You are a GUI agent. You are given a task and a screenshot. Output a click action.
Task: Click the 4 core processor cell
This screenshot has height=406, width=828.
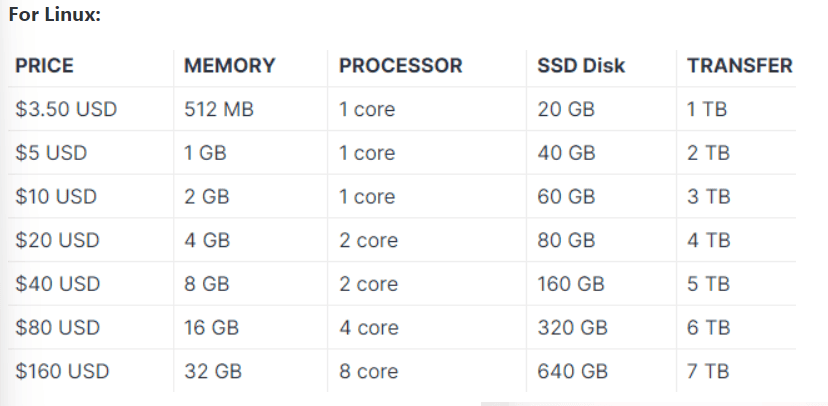(x=369, y=328)
